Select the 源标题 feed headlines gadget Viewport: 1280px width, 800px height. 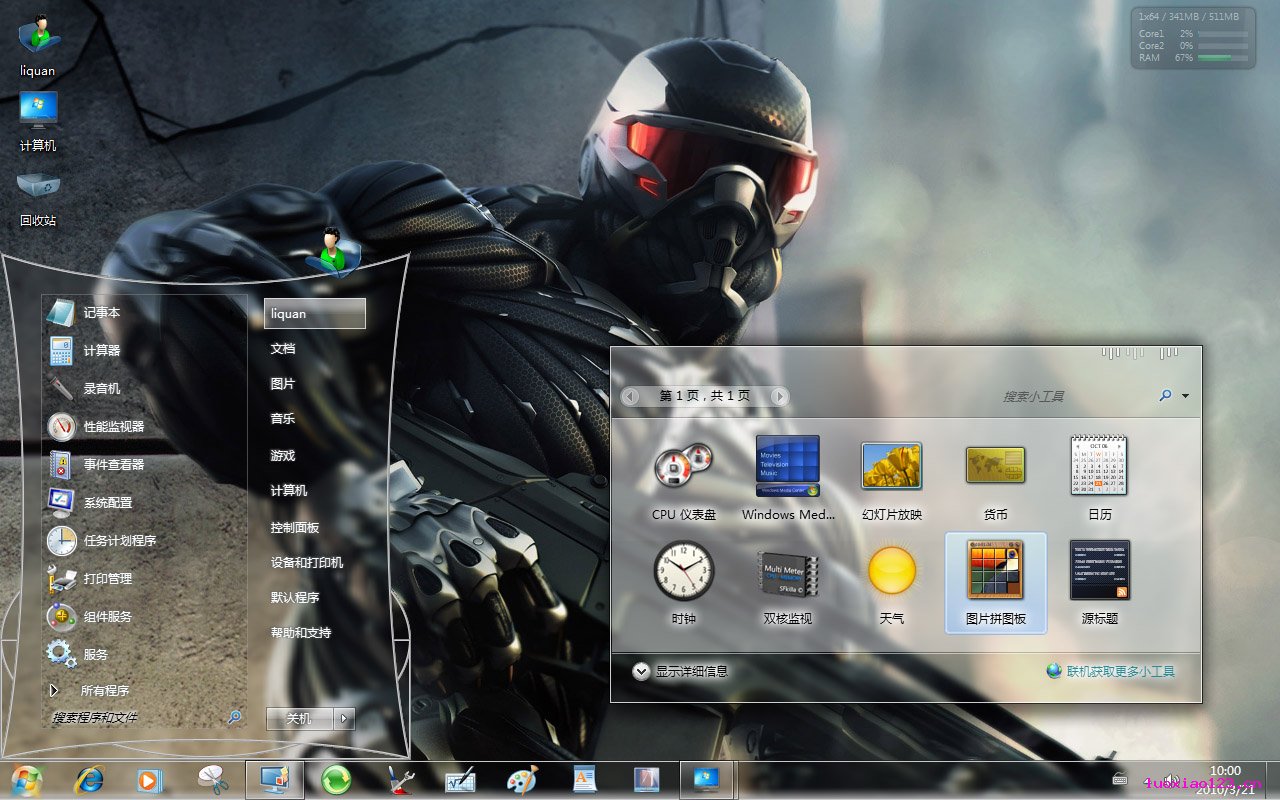[x=1099, y=585]
